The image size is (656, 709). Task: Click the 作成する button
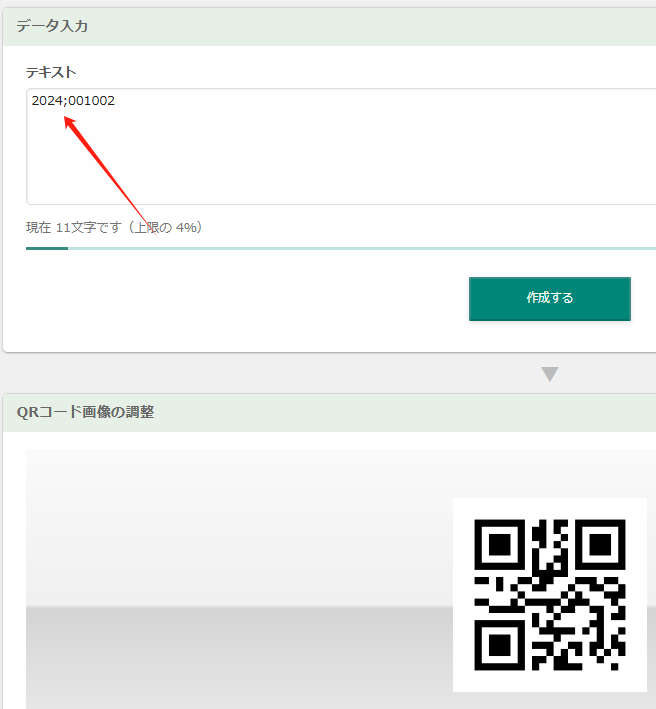point(550,299)
